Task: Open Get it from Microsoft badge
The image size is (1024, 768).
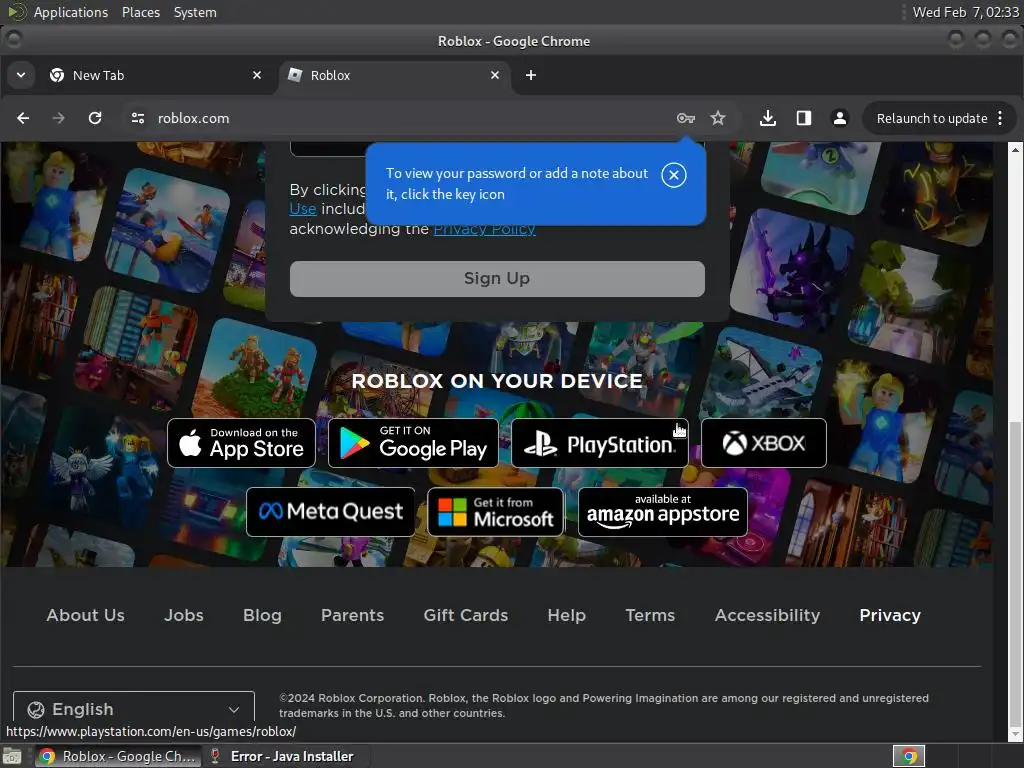Action: (x=496, y=512)
